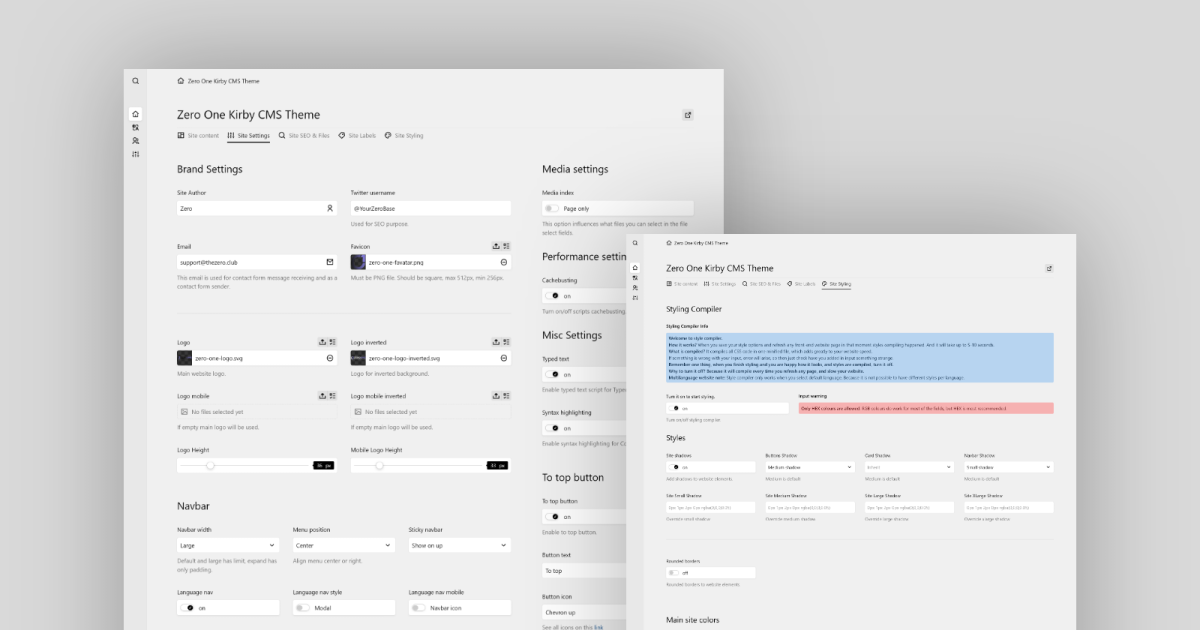The image size is (1200, 630).
Task: Toggle Cachebusting off
Action: 552,295
